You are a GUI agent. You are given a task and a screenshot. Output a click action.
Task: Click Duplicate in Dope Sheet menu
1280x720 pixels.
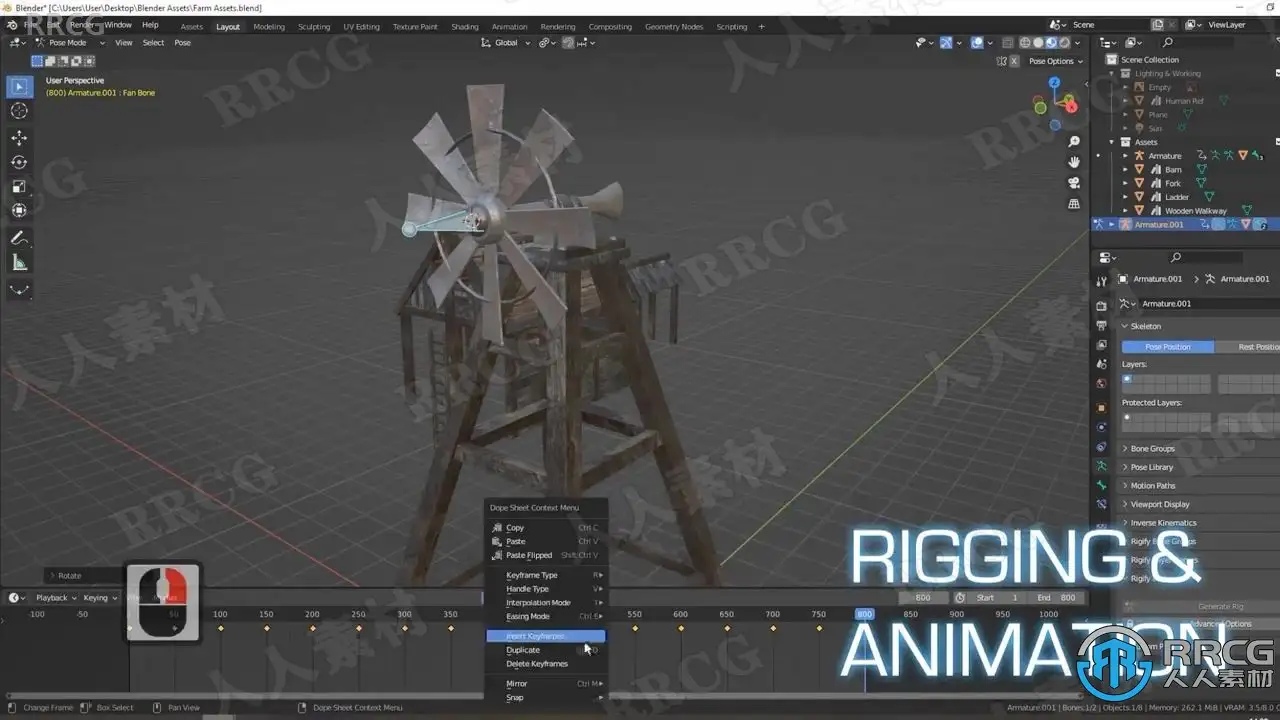(545, 650)
